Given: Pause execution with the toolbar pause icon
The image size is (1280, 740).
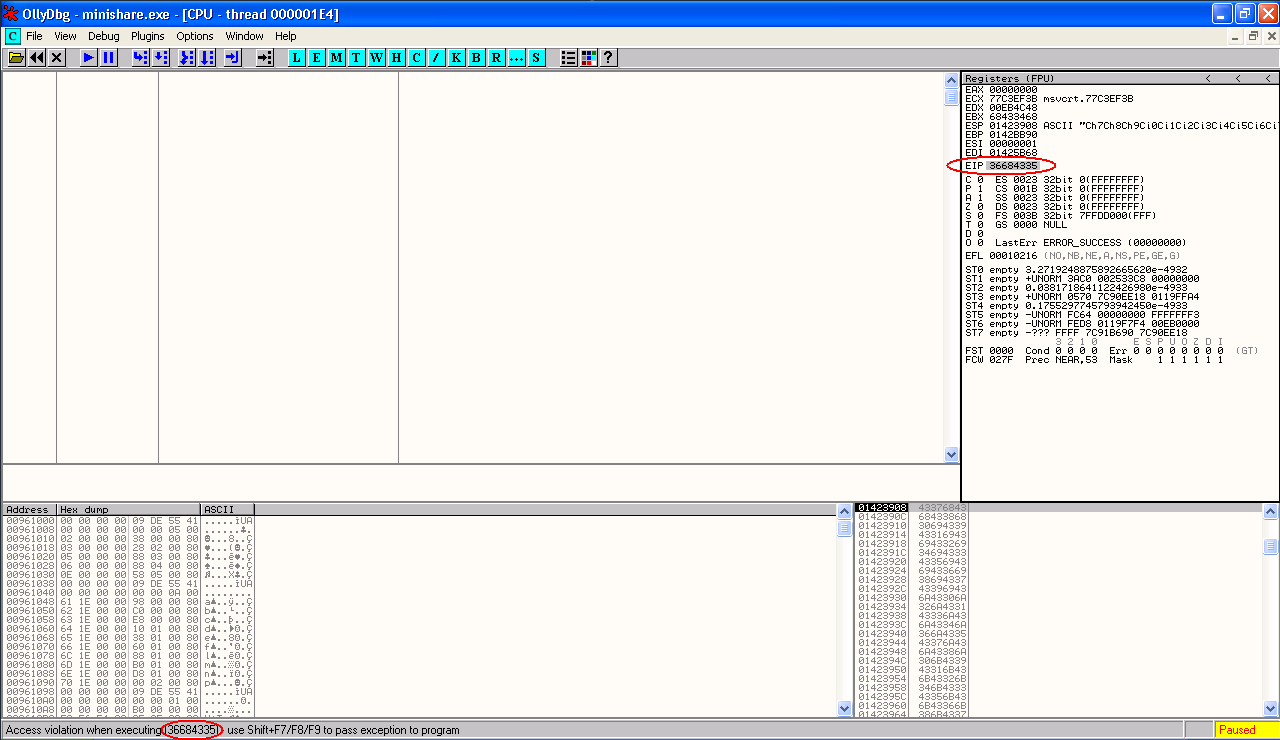Looking at the screenshot, I should point(109,58).
